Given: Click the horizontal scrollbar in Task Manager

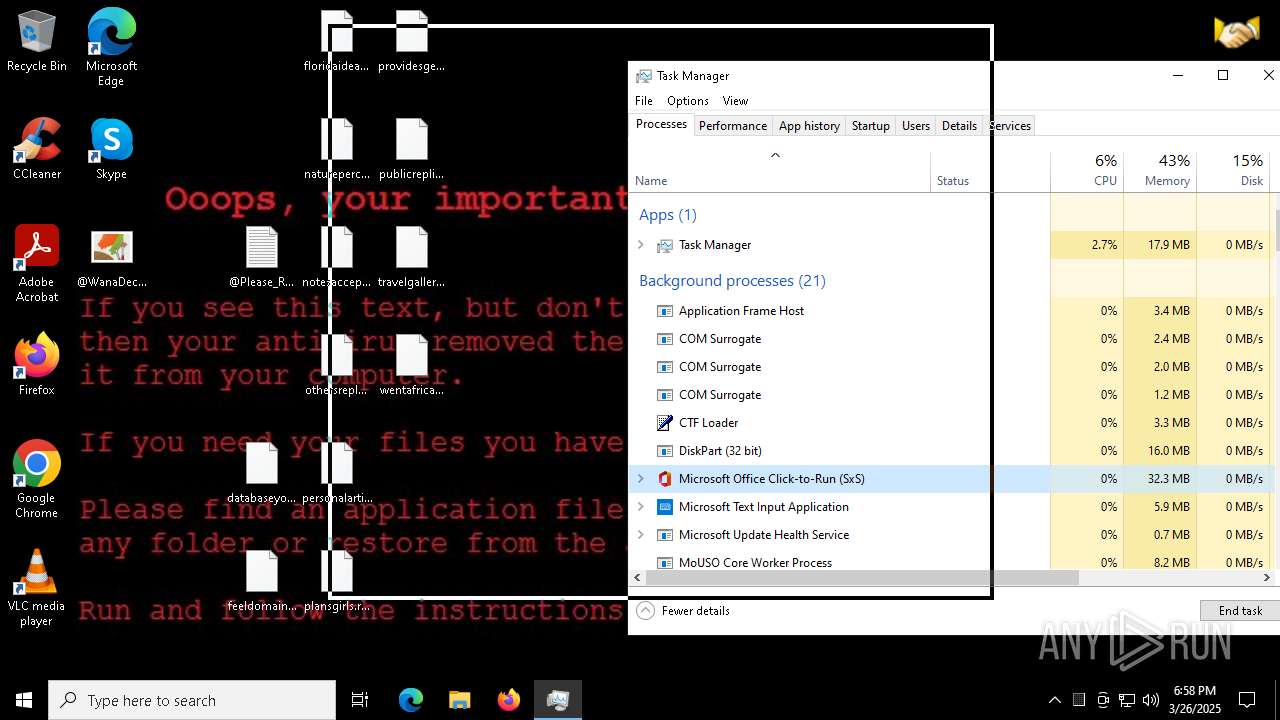Looking at the screenshot, I should click(862, 578).
